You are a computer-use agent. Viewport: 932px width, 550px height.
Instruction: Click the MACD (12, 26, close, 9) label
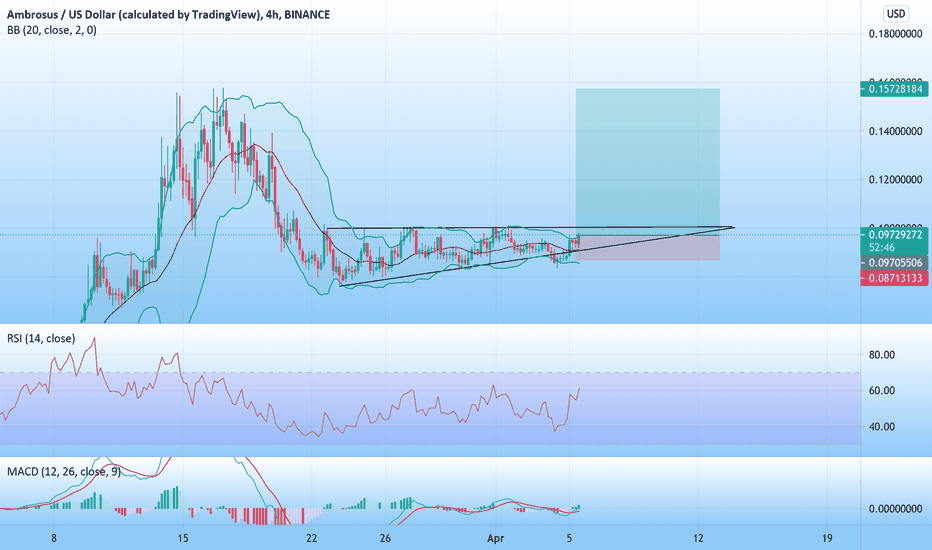click(64, 472)
